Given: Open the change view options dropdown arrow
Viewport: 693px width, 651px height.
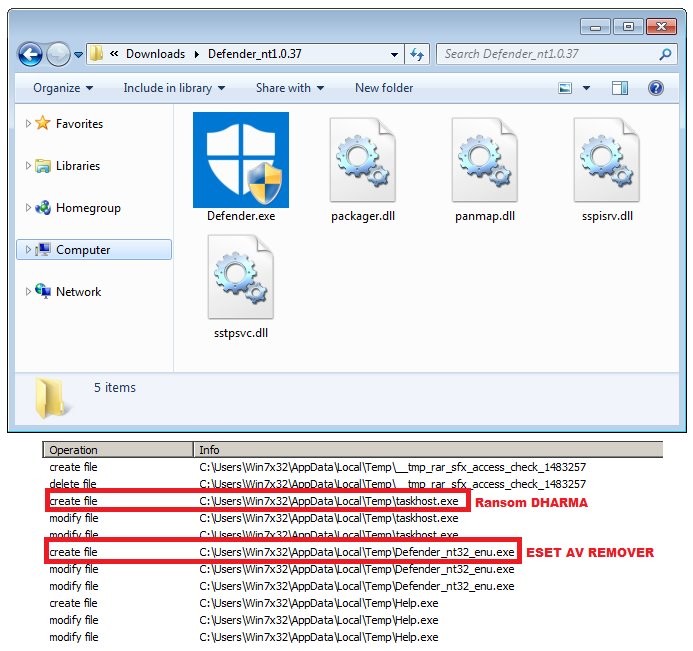Looking at the screenshot, I should coord(587,88).
